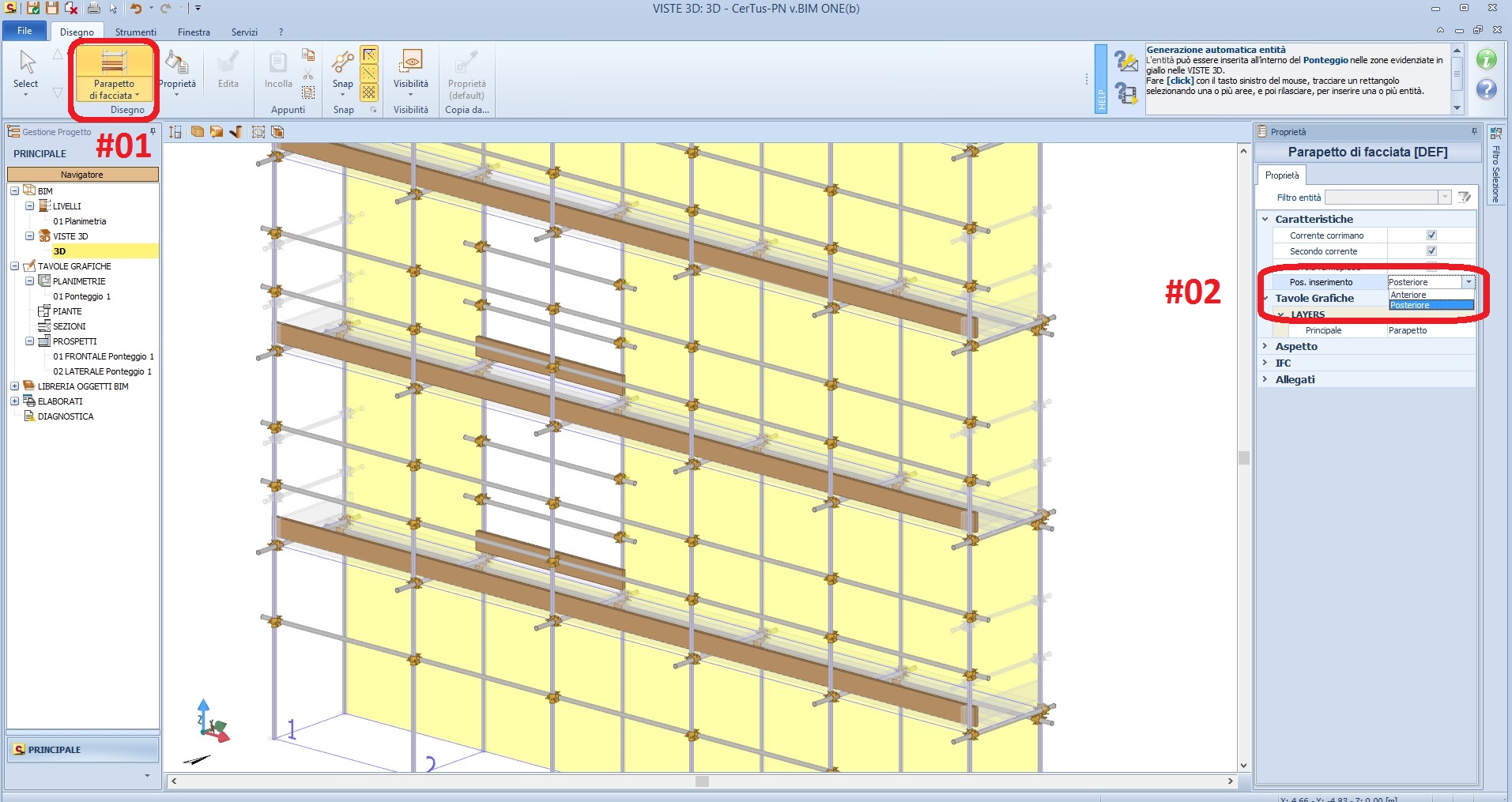Click the filter funnel icon next to Filtro entità
Viewport: 1512px width, 802px height.
[1465, 198]
